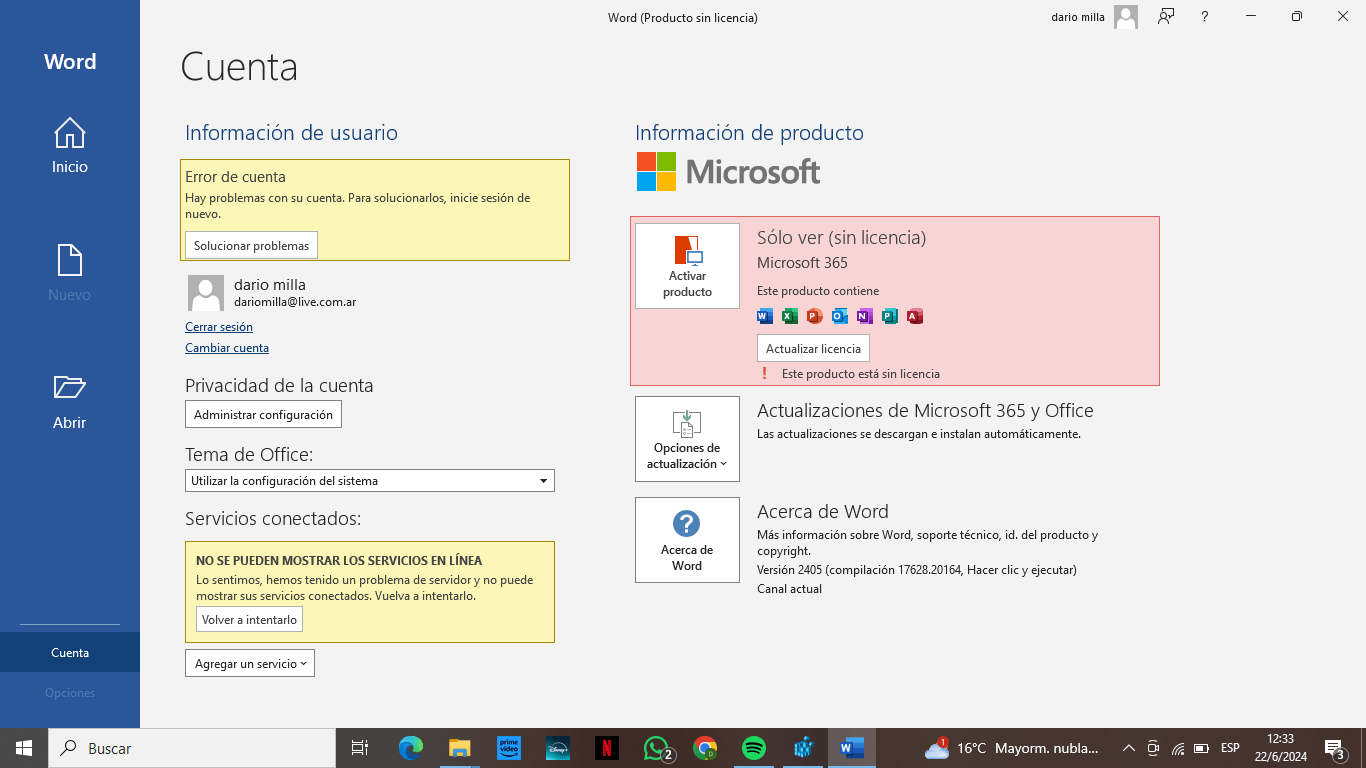Open Opciones in the sidebar
Image resolution: width=1366 pixels, height=768 pixels.
(70, 692)
